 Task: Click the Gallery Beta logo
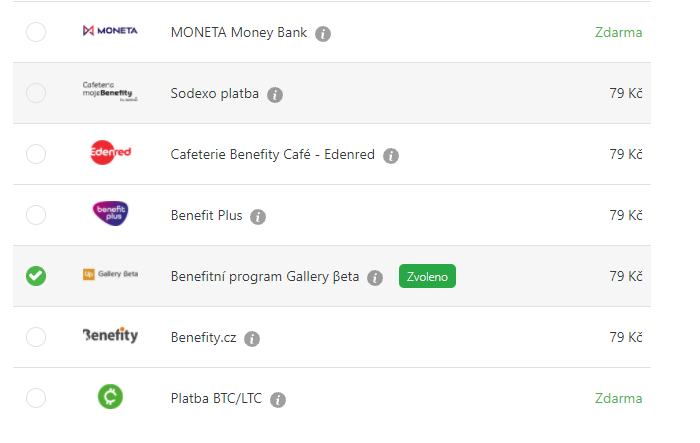click(x=110, y=276)
